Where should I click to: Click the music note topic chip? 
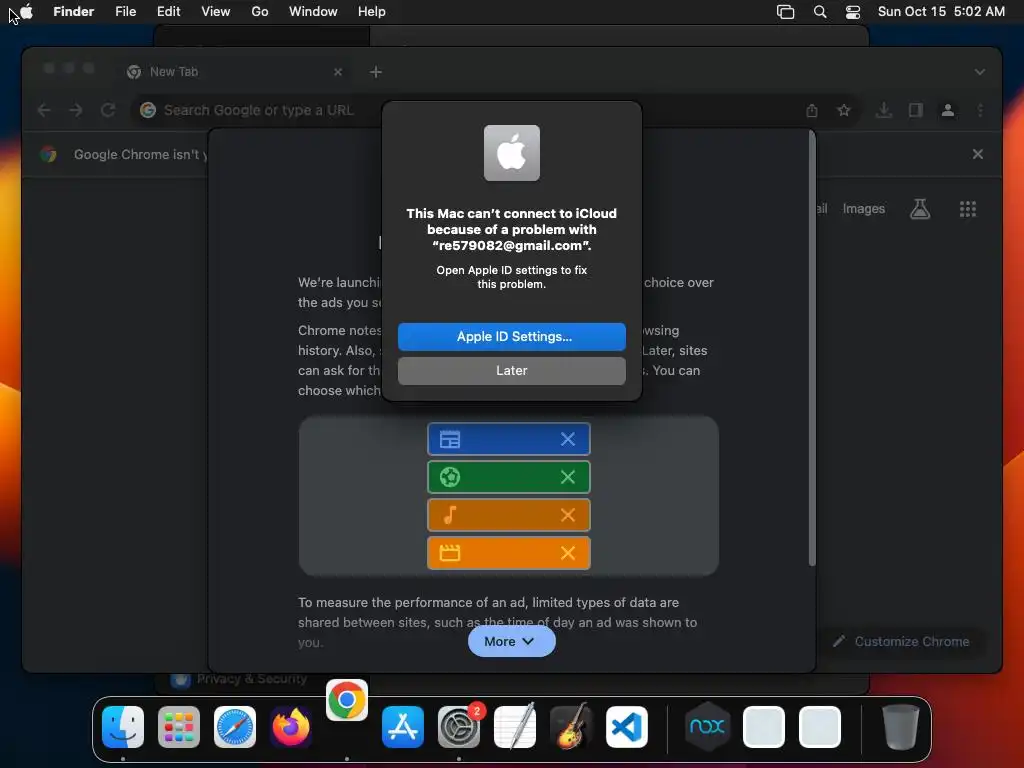[x=509, y=515]
